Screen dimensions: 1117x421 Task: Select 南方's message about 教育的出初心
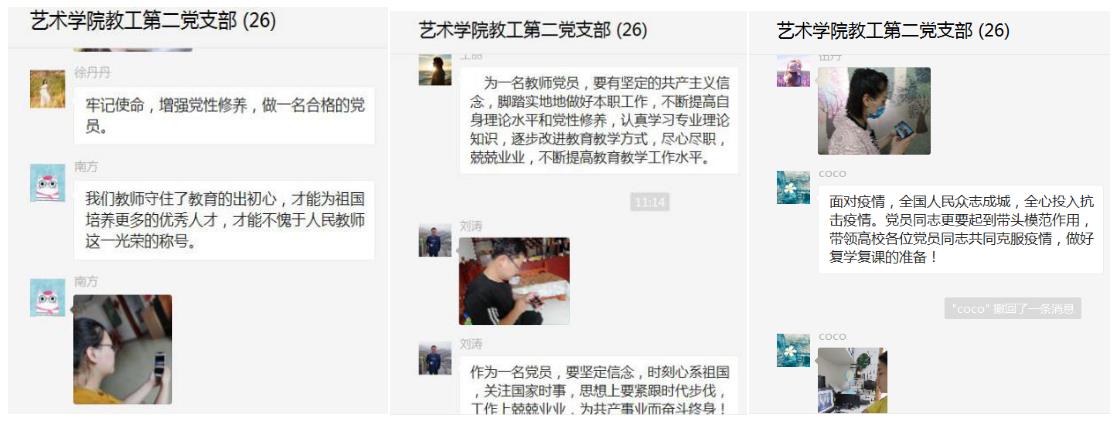pyautogui.click(x=224, y=220)
